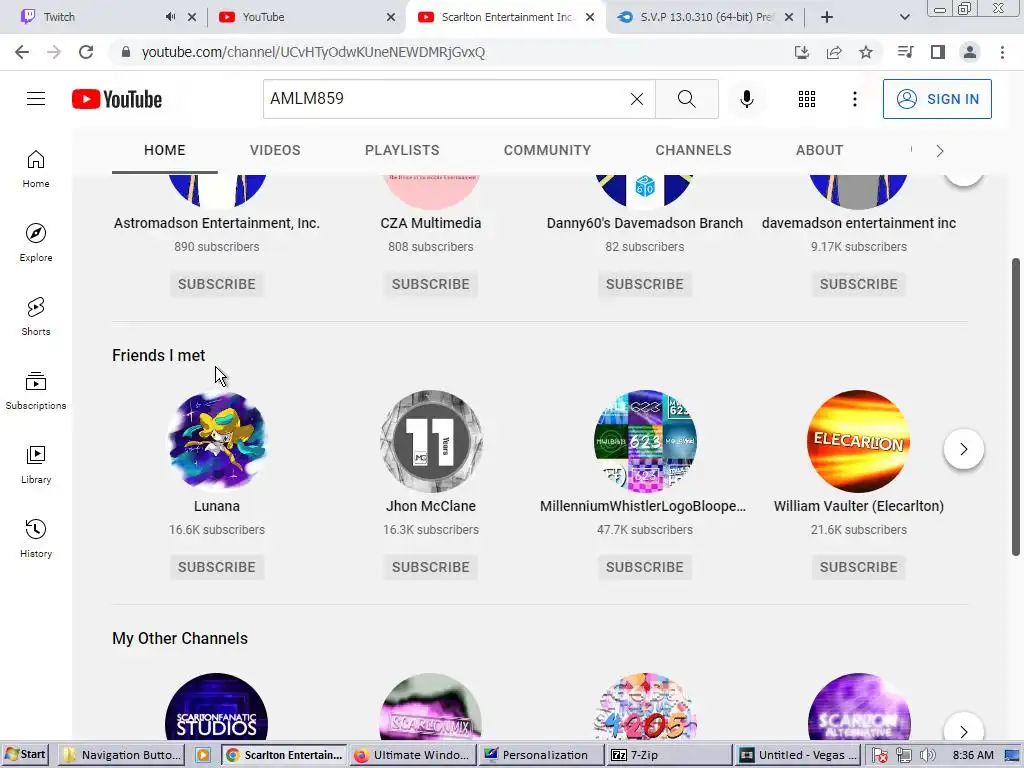1024x768 pixels.
Task: Expand the tab search dropdown
Action: click(x=904, y=17)
